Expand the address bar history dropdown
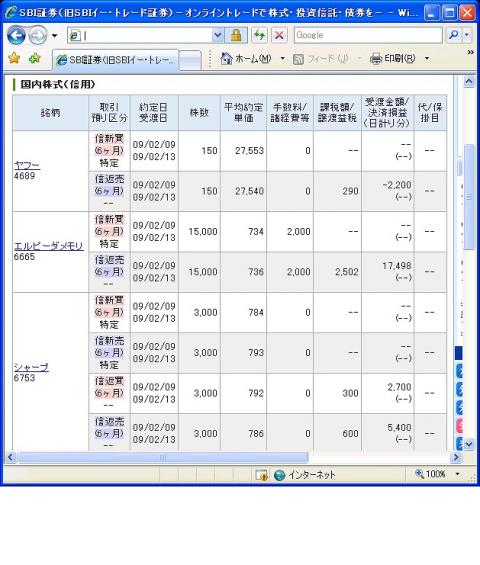The image size is (480, 565). point(217,35)
